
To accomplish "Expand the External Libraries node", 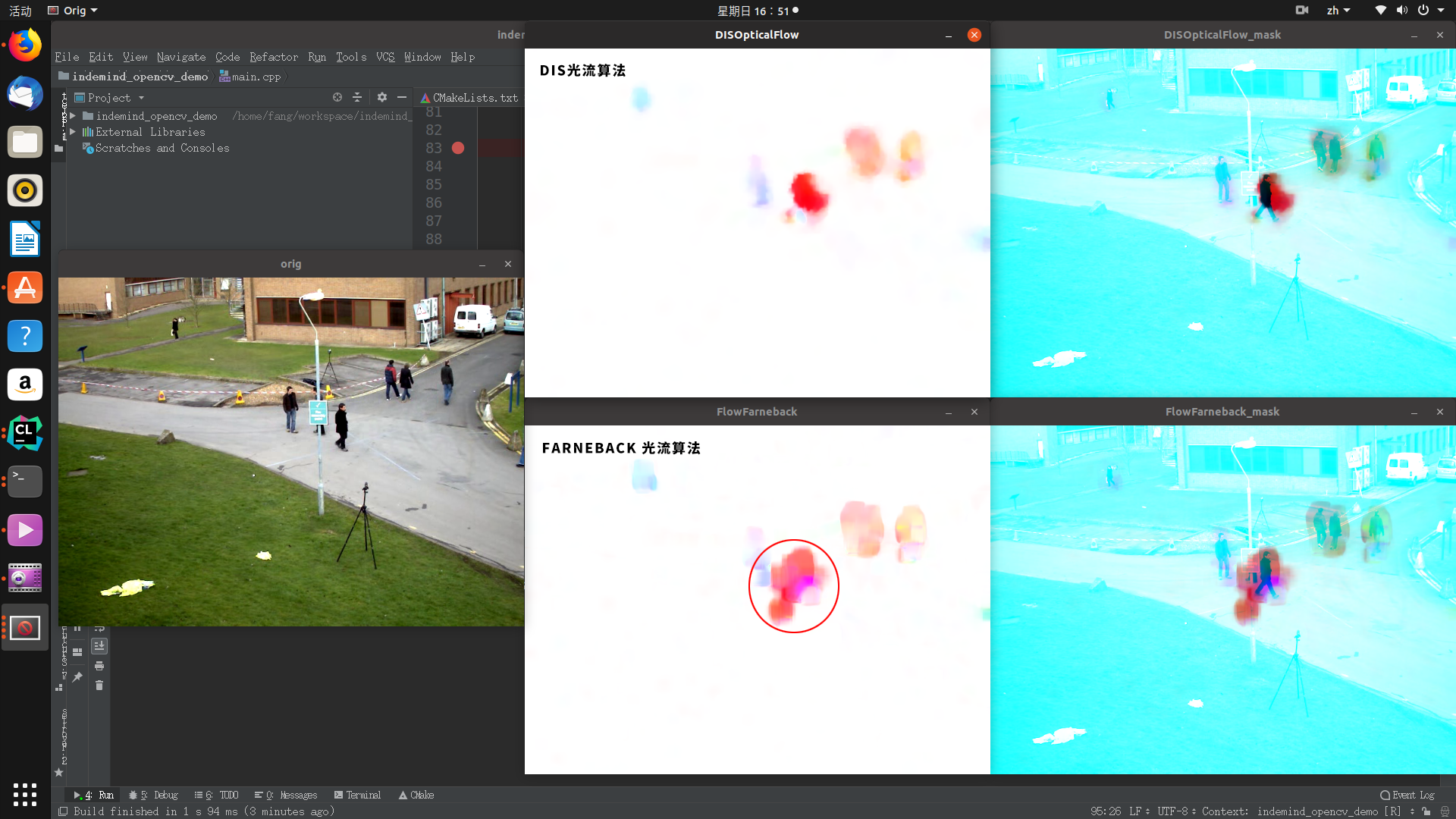I will click(72, 132).
